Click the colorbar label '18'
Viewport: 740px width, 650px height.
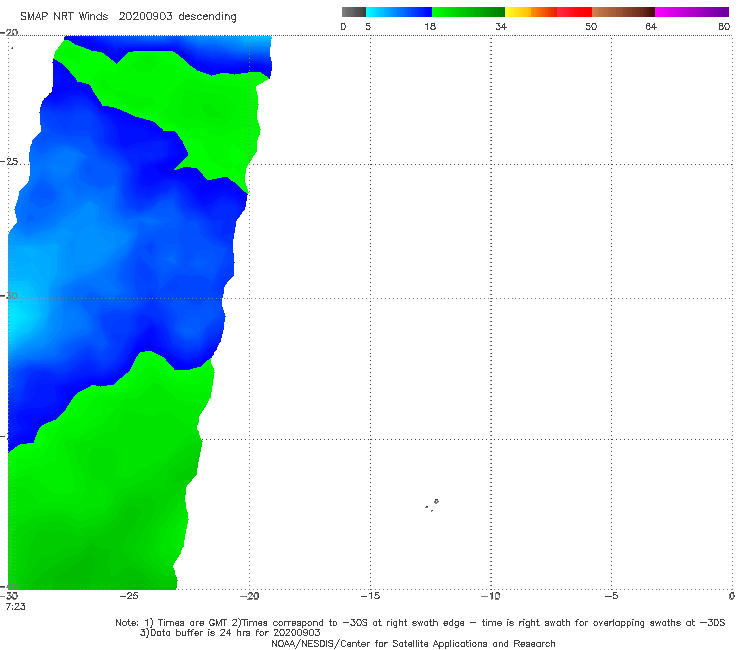pos(430,26)
